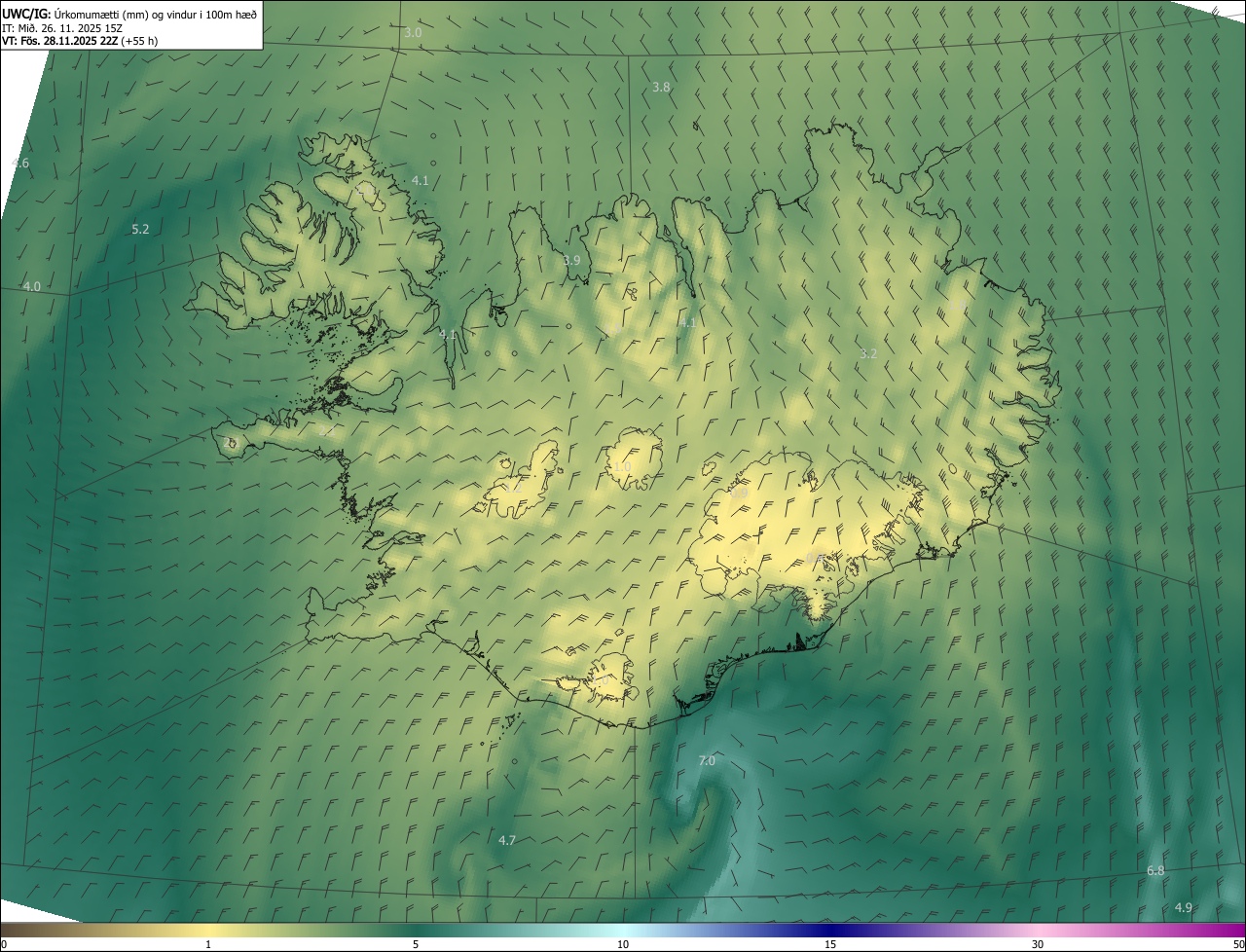Click the IT: Mið. 26. 11. 2025 15Z line
This screenshot has width=1246, height=952.
coord(60,28)
